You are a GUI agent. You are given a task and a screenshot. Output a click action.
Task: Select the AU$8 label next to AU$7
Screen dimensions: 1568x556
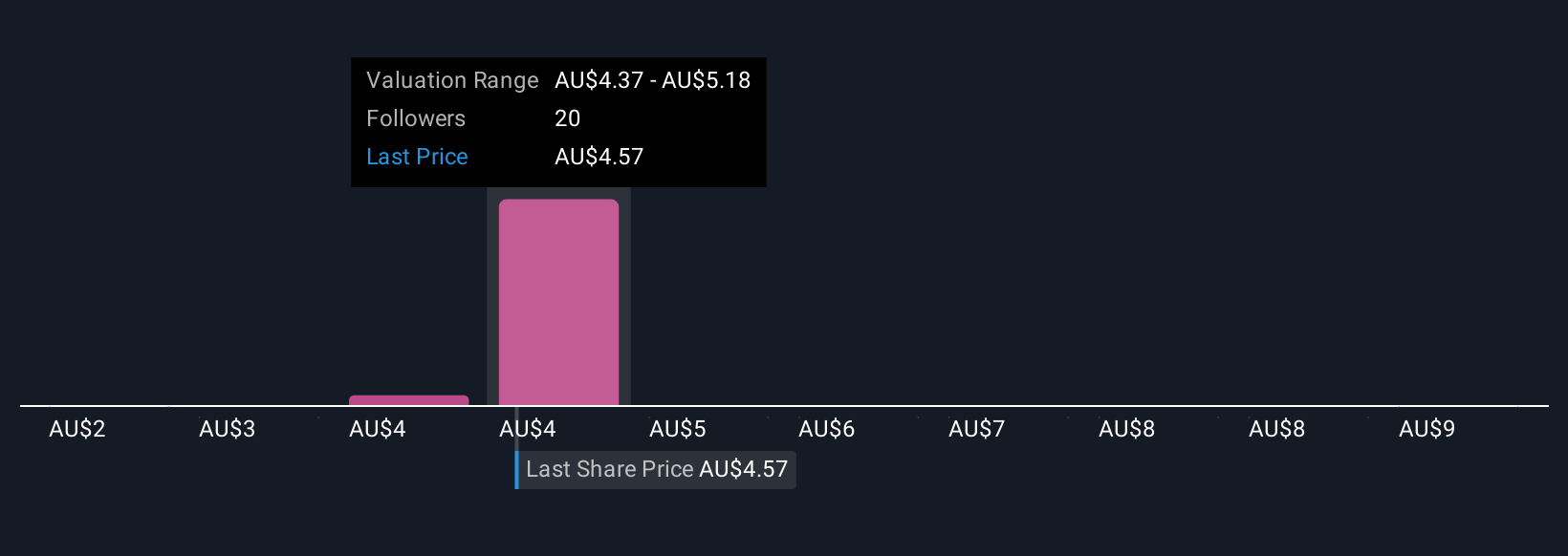pyautogui.click(x=1127, y=429)
